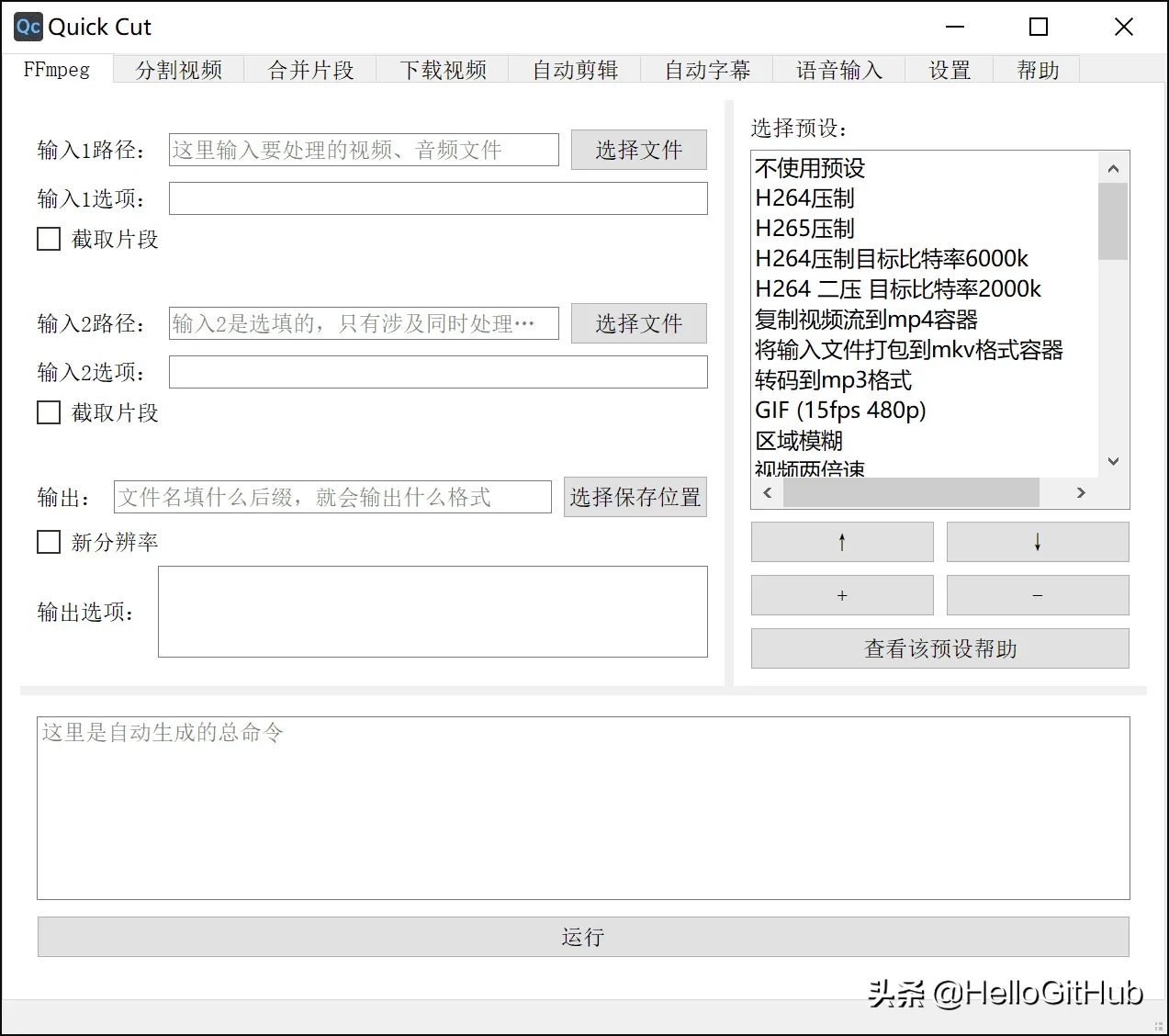Click preset list scroll up arrow
The height and width of the screenshot is (1036, 1169).
[1113, 168]
